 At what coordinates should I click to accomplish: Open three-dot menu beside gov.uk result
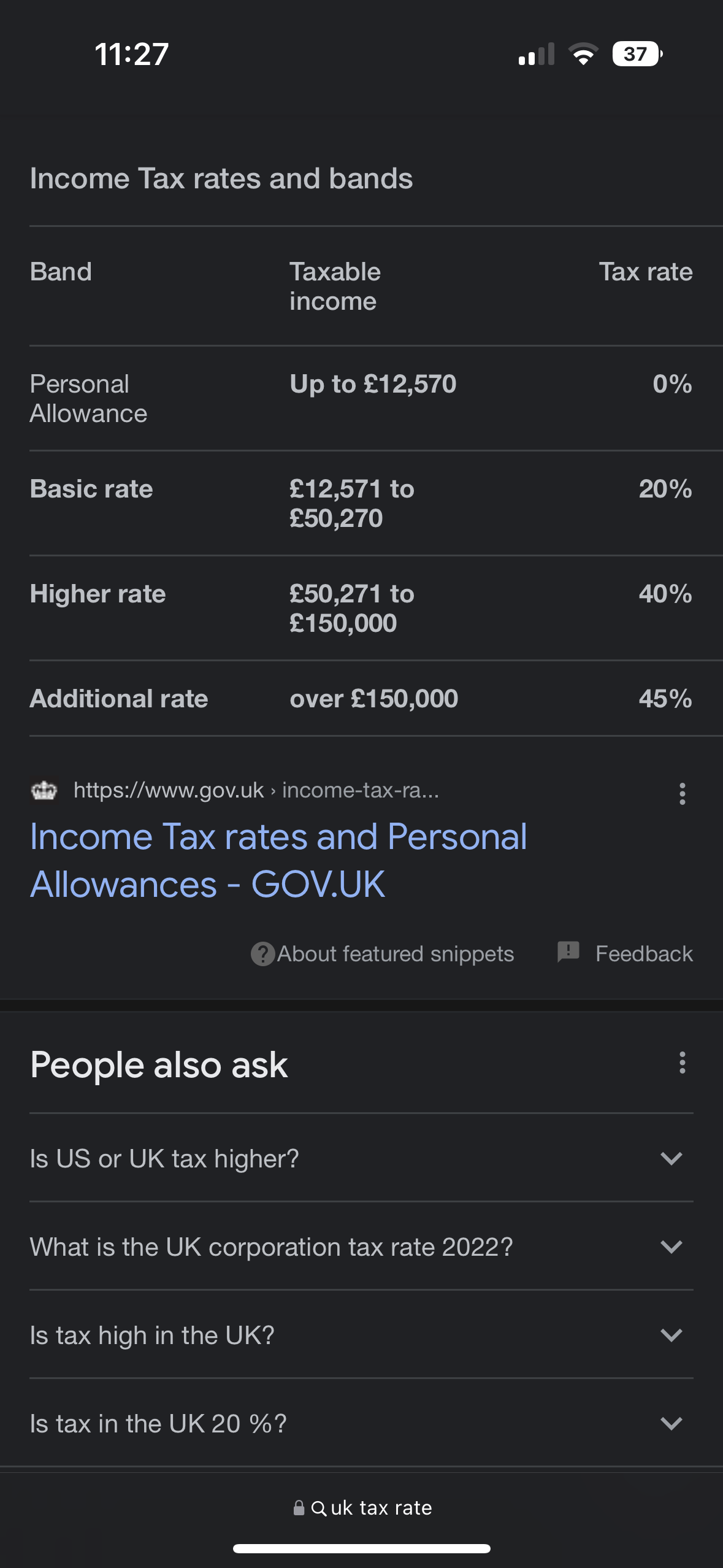point(682,793)
